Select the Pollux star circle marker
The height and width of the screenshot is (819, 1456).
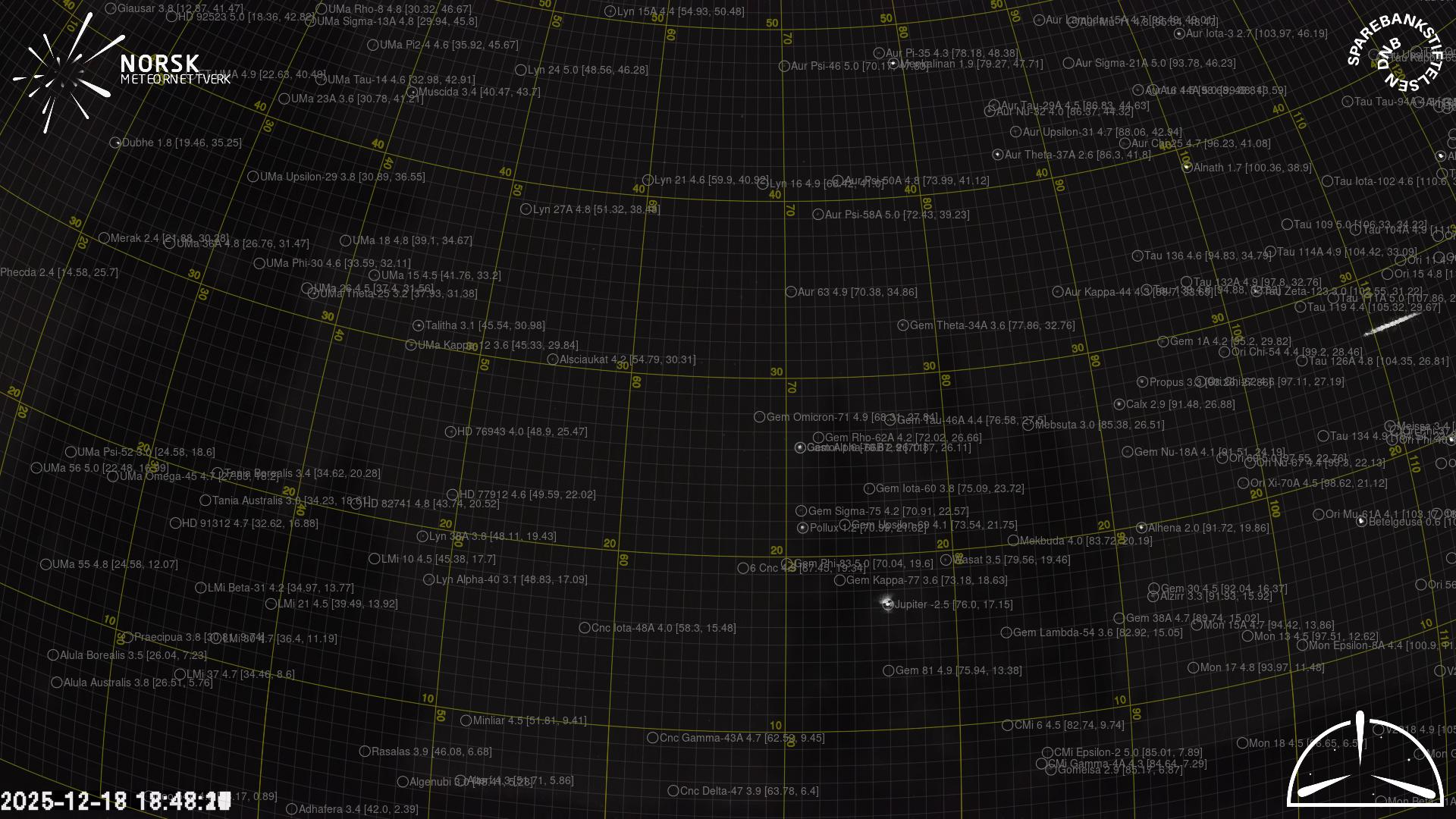(802, 528)
